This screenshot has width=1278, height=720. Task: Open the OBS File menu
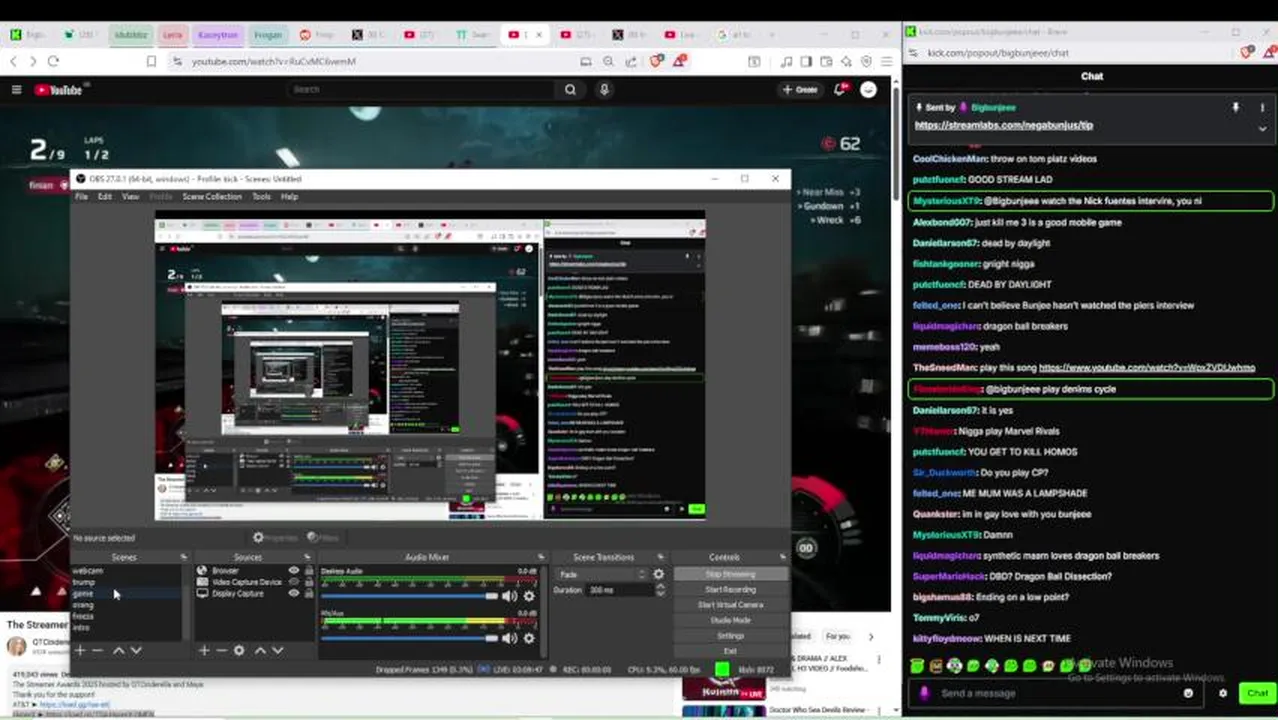(82, 197)
